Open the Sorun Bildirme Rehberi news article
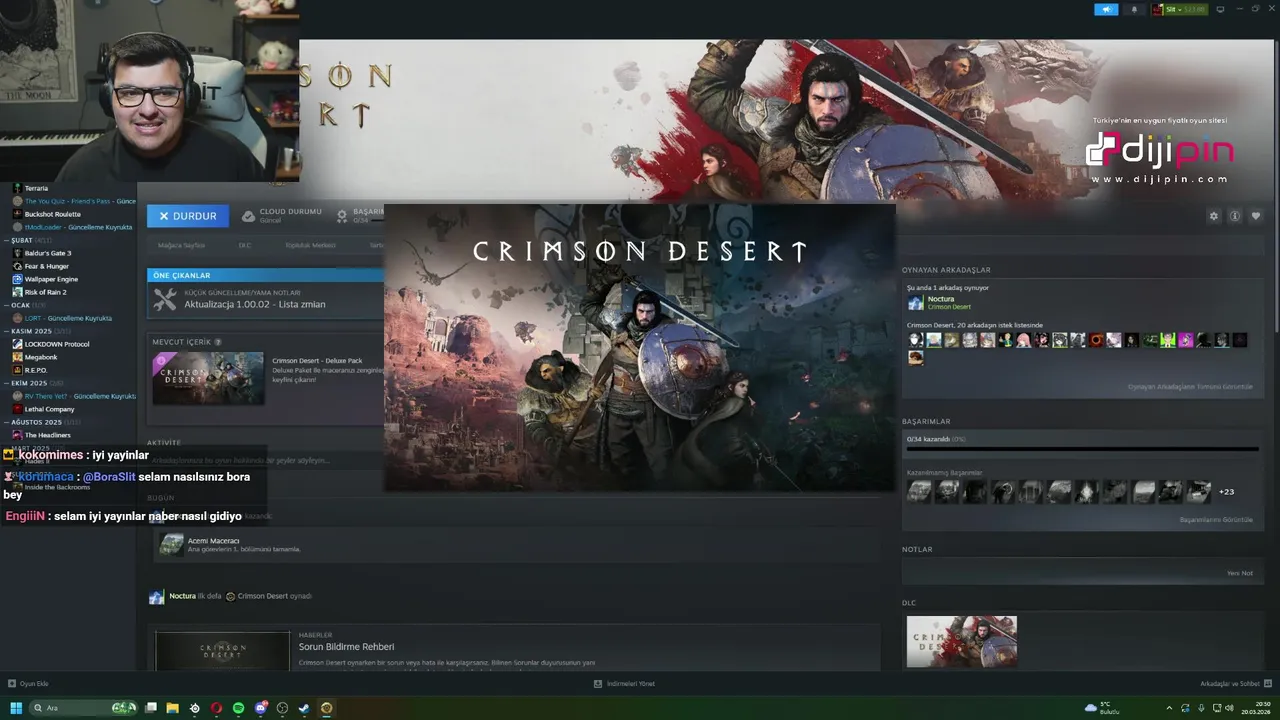Image resolution: width=1280 pixels, height=720 pixels. 346,647
